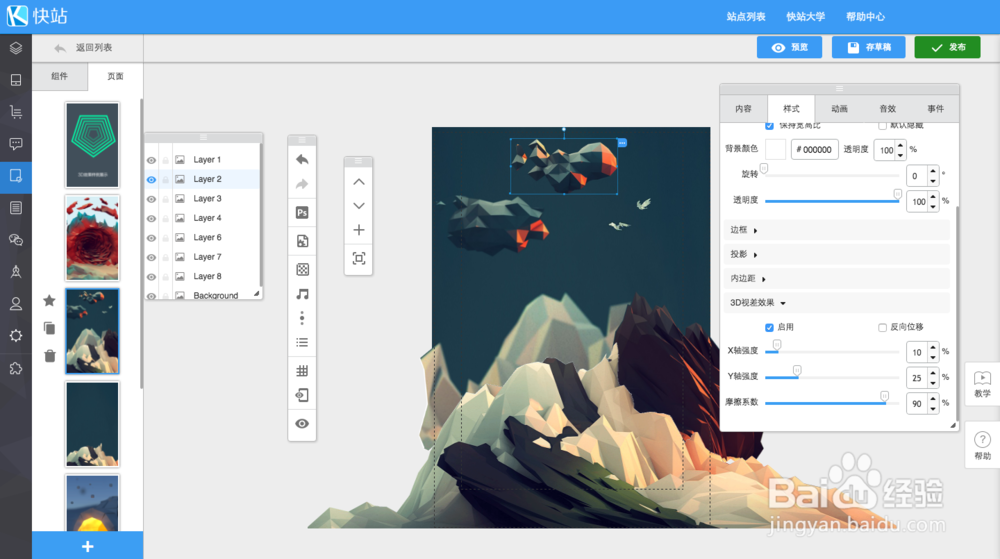Toggle visibility of Layer 6
The width and height of the screenshot is (1000, 559).
[x=151, y=238]
